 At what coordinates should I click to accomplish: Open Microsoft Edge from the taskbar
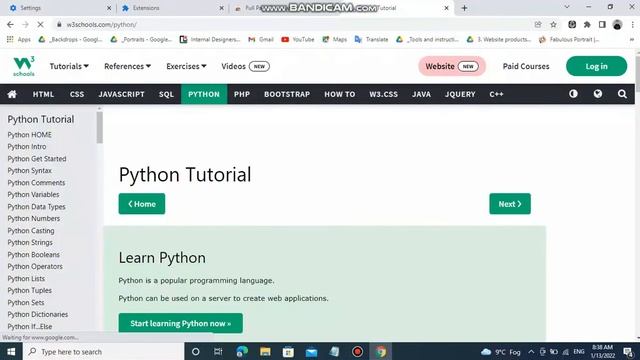point(242,351)
